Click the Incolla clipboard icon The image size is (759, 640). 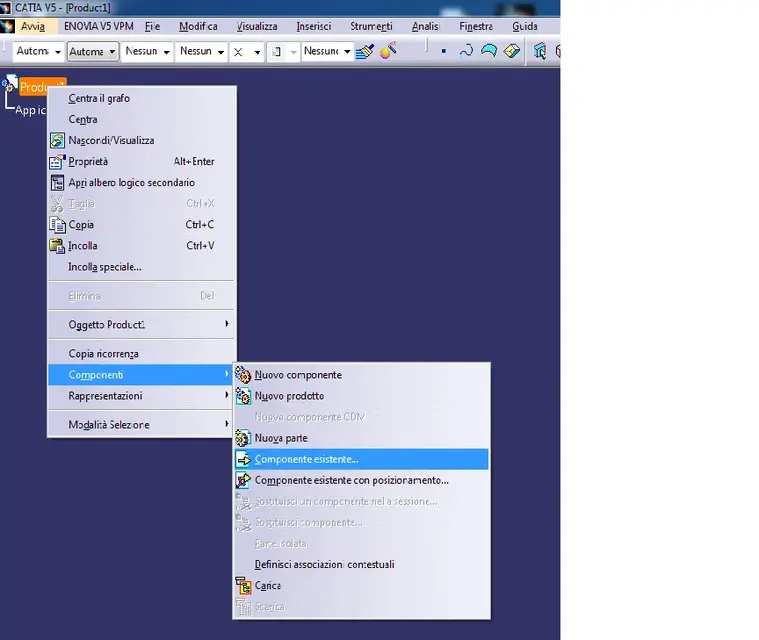57,246
